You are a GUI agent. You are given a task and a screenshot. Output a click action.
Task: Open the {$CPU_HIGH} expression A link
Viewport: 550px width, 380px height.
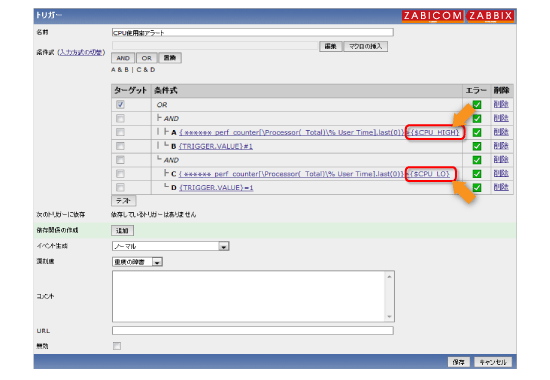[435, 132]
